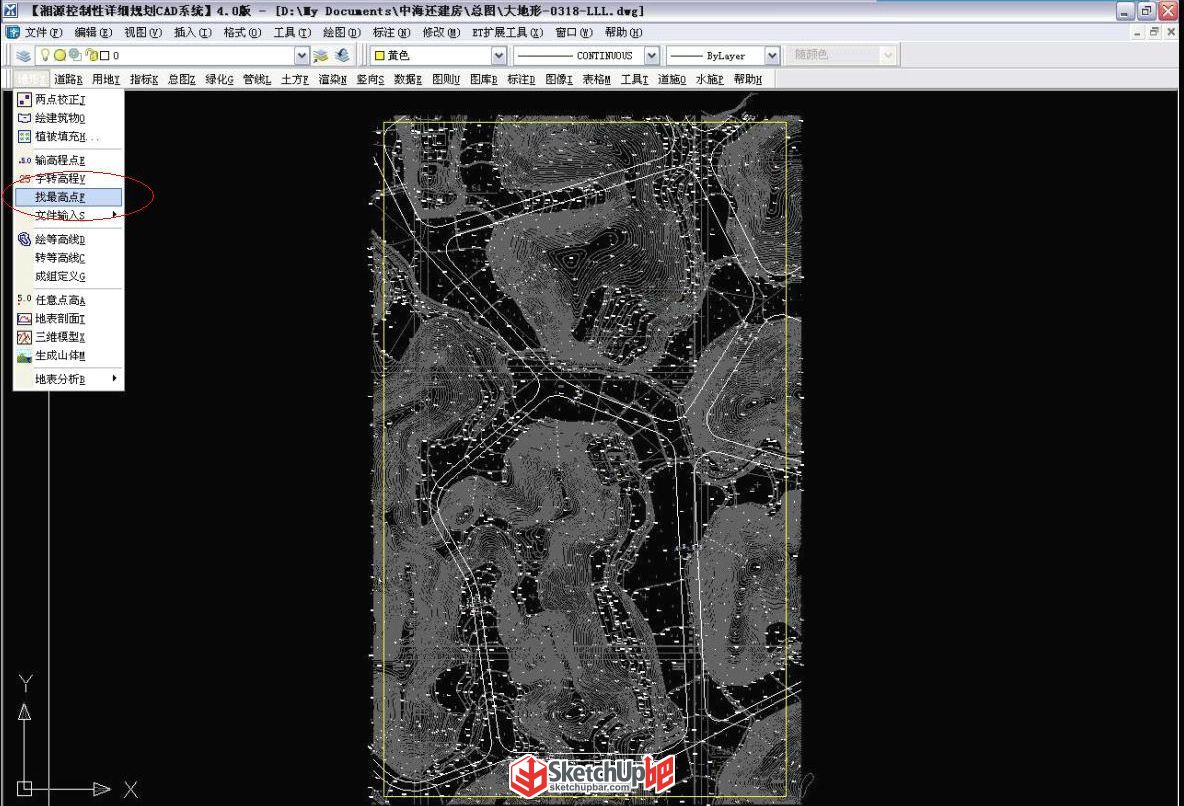The width and height of the screenshot is (1184, 806).
Task: Click the layer previous icon
Action: 343,55
